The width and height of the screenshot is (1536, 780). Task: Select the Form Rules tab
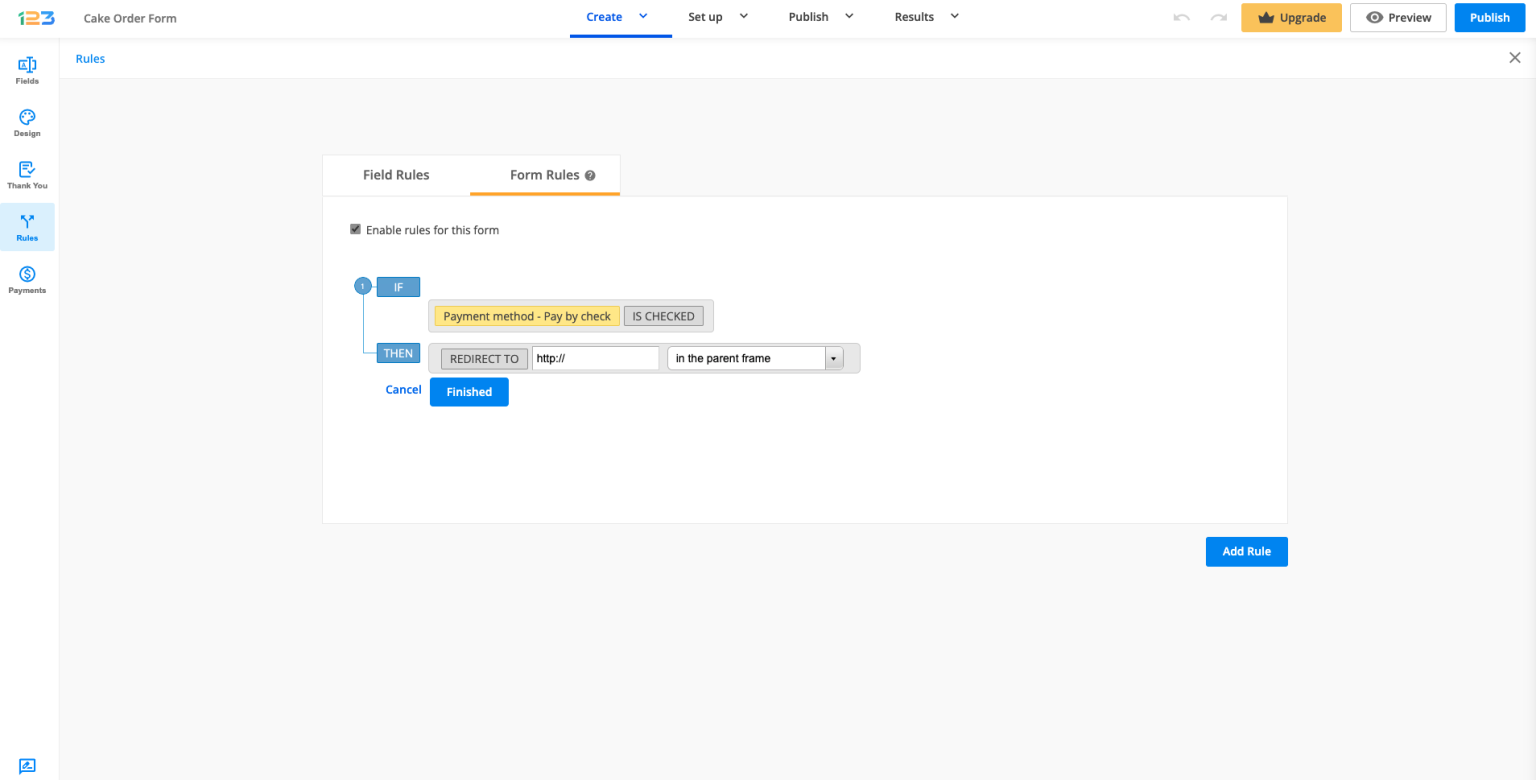(545, 175)
